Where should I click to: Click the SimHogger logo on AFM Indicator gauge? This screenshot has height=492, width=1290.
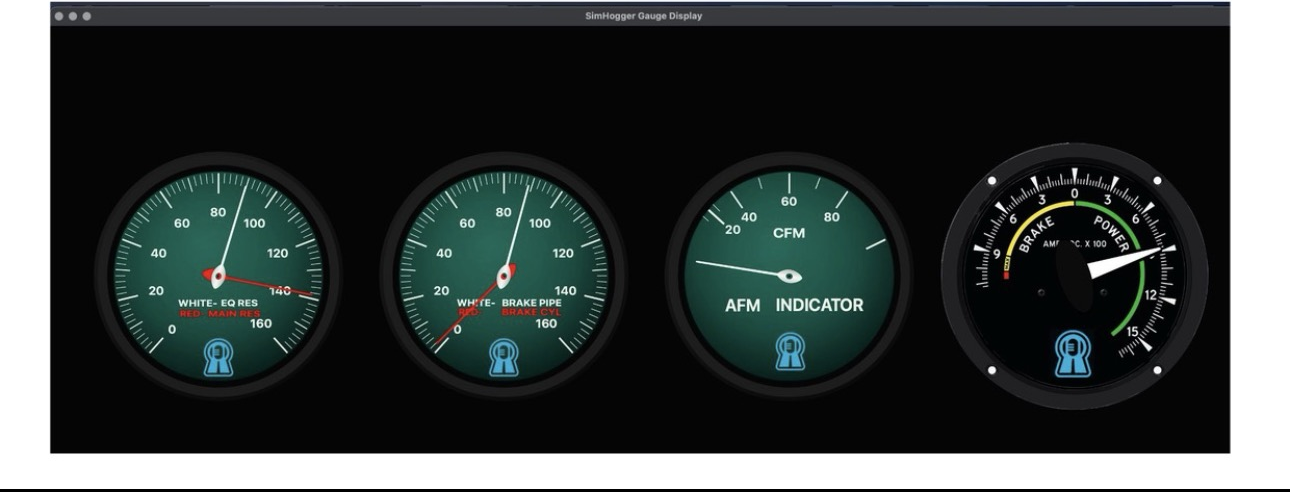coord(790,353)
